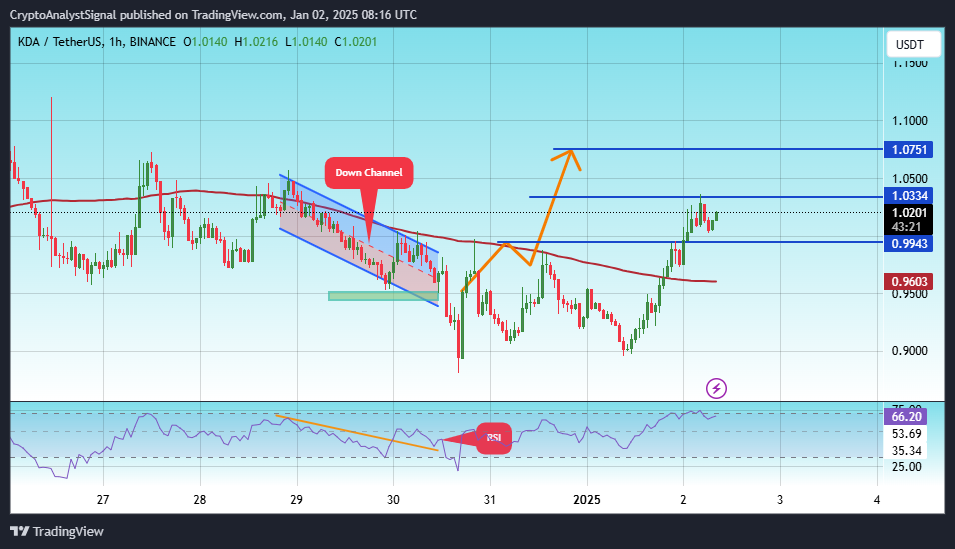The height and width of the screenshot is (549, 955).
Task: Click the KDA / TetherUS symbol title
Action: [60, 42]
